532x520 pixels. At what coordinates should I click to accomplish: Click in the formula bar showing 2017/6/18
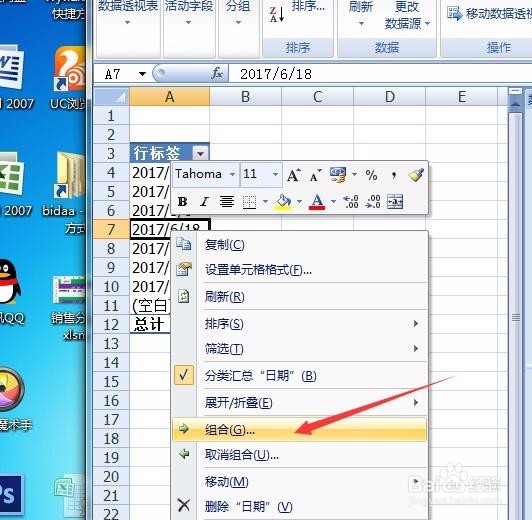[x=380, y=74]
